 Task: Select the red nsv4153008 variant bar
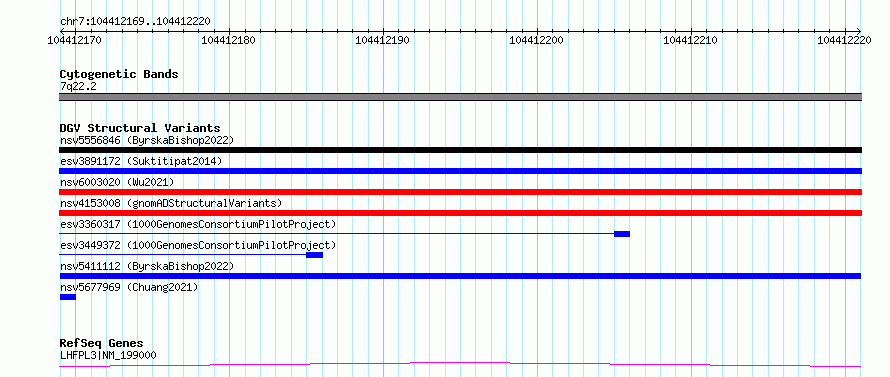click(x=460, y=213)
